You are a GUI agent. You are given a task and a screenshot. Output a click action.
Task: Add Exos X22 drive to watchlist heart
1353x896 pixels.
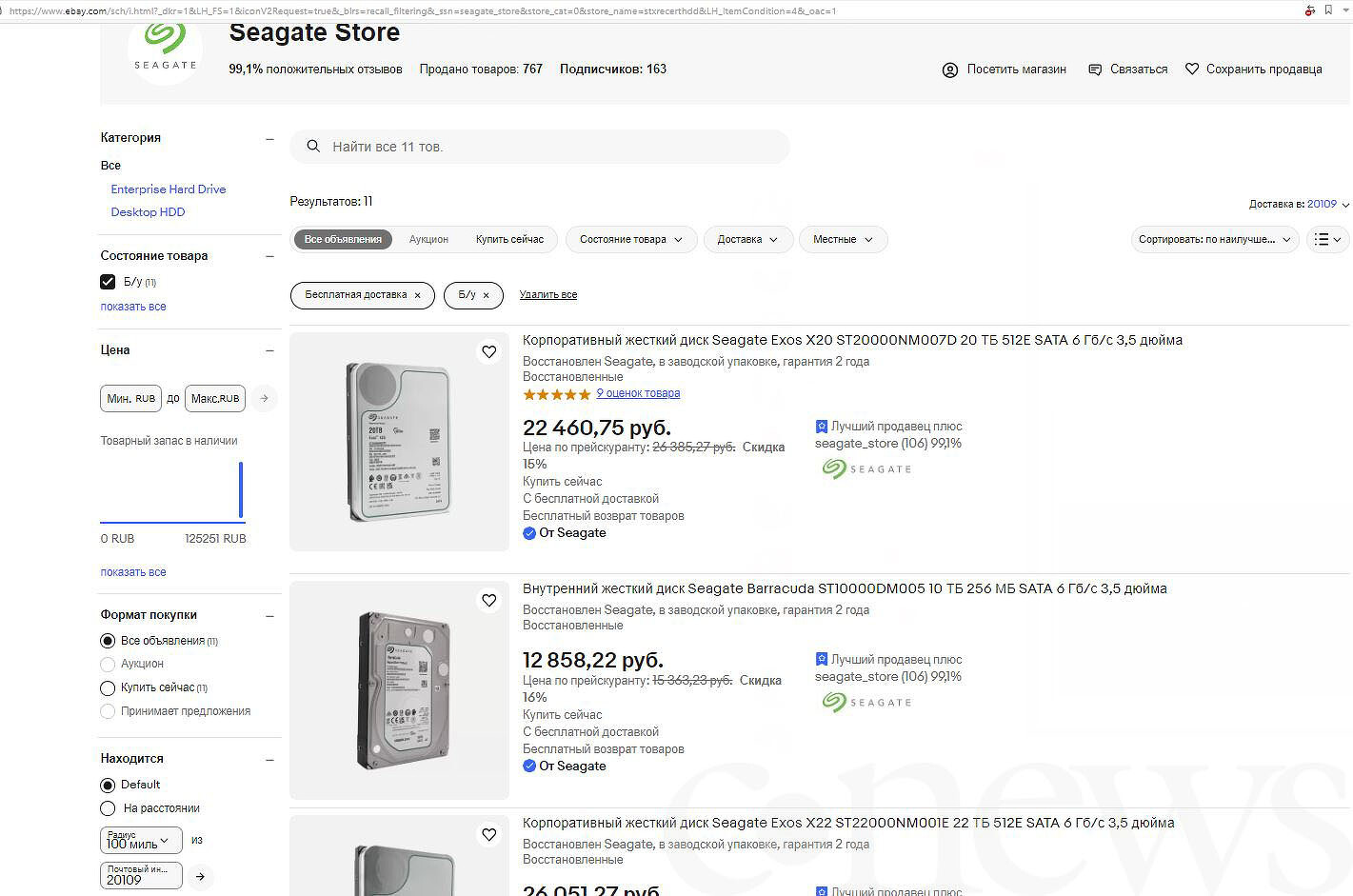tap(489, 835)
